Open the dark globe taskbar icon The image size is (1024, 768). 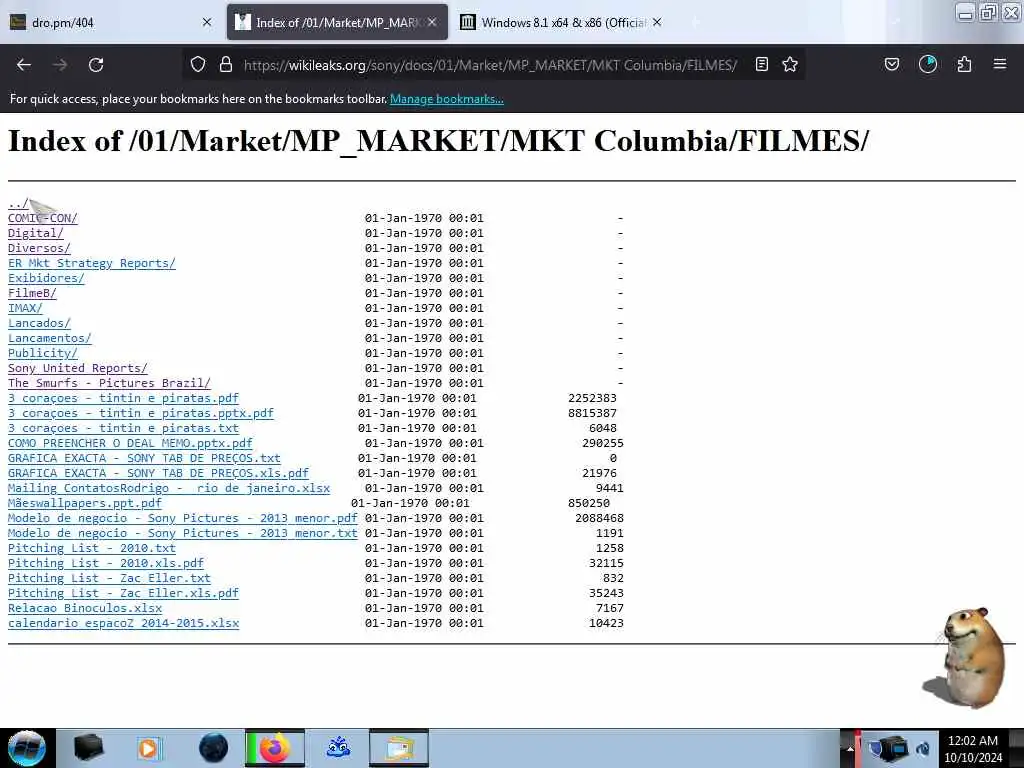(x=213, y=748)
